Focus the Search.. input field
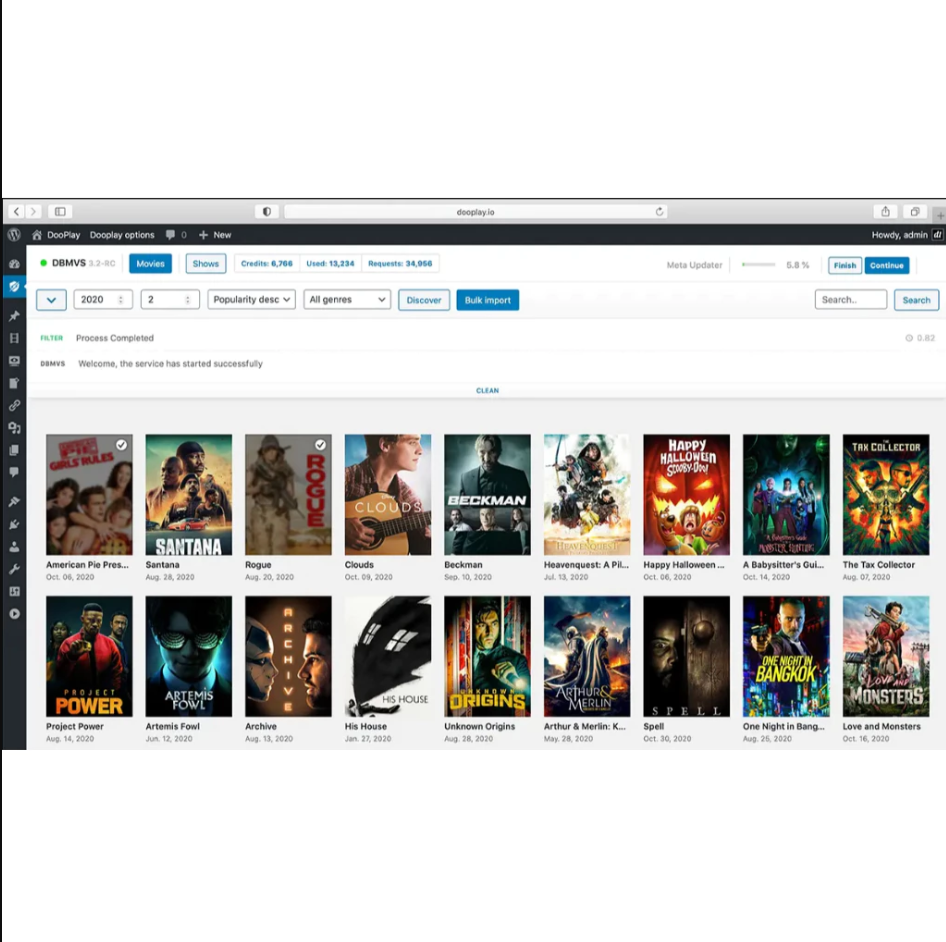946x942 pixels. [x=851, y=299]
